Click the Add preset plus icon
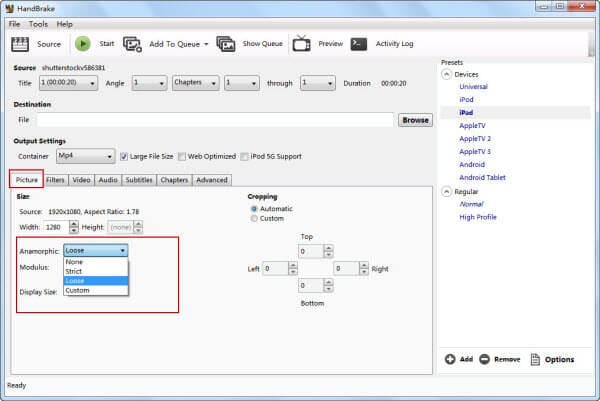This screenshot has width=600, height=401. pos(450,359)
